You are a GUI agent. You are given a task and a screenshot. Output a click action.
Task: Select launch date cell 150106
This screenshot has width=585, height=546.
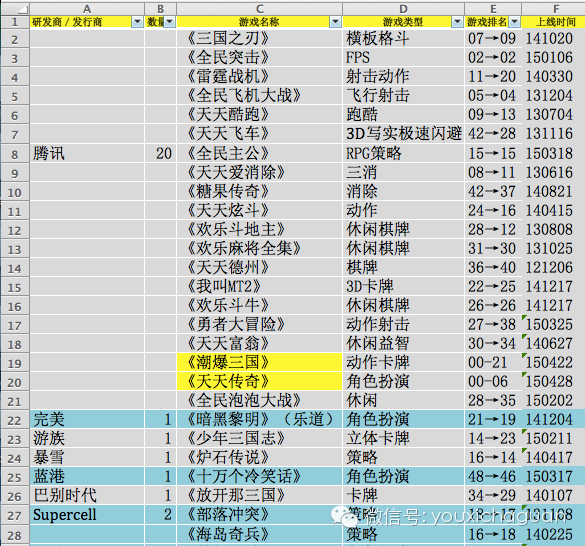(x=554, y=58)
